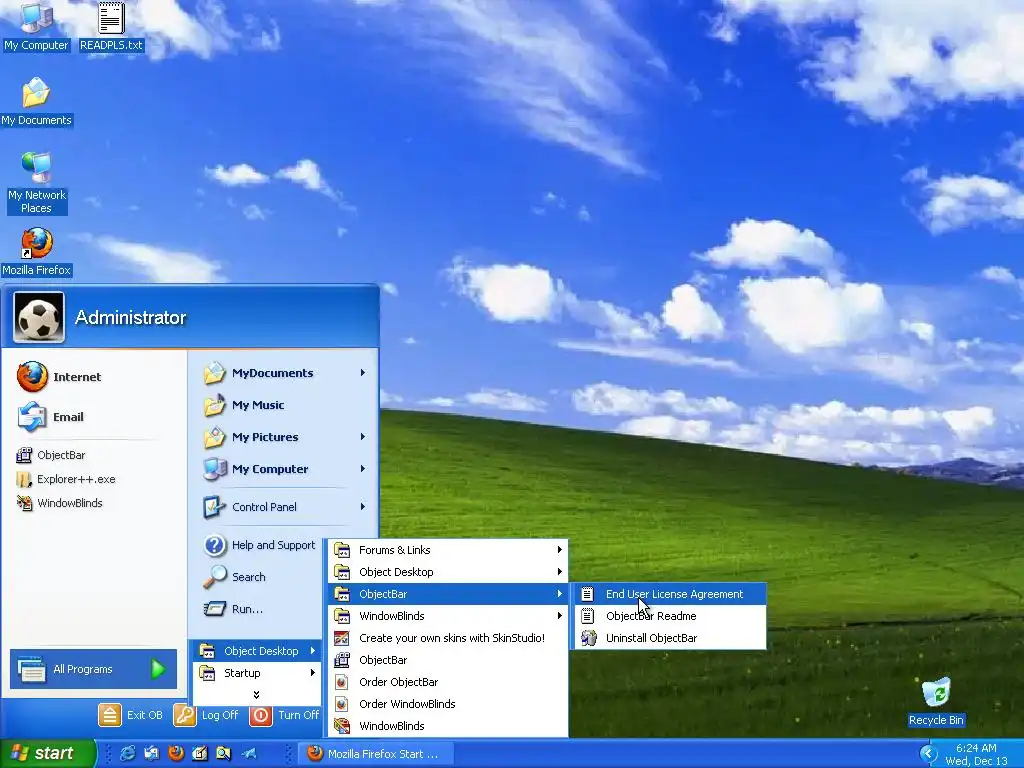Switch to Mozilla Firefox Start taskbar button
This screenshot has height=768, width=1024.
tap(375, 754)
